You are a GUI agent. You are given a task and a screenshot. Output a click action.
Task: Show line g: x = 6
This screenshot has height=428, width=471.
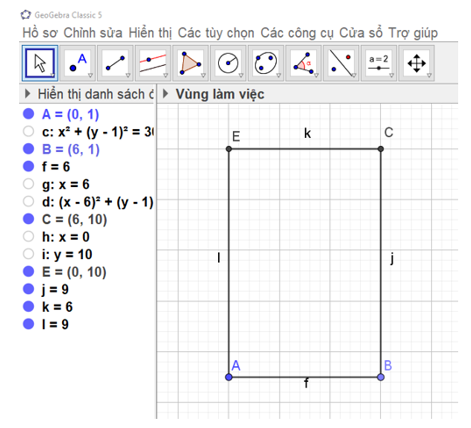28,184
